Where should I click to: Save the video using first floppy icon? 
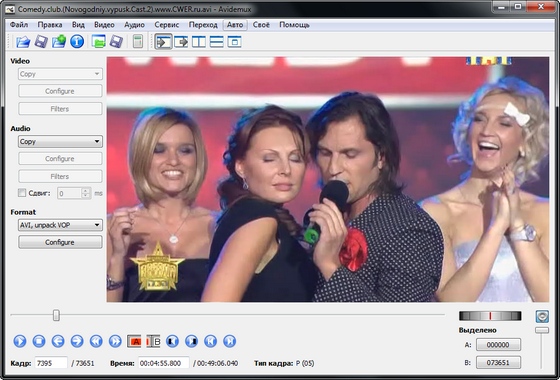(x=41, y=42)
